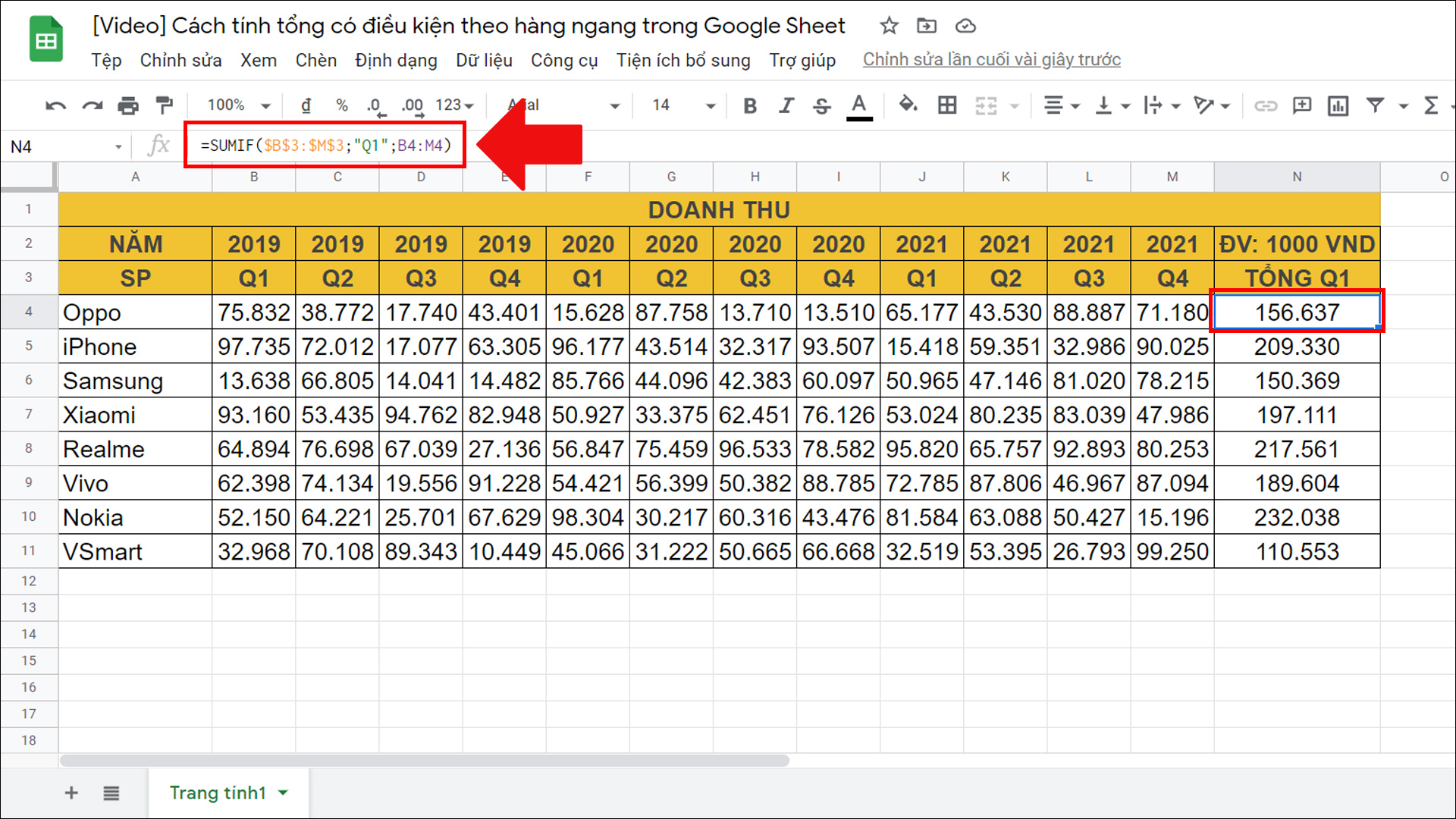Open the zoom 100% dropdown
The width and height of the screenshot is (1456, 819).
[x=239, y=105]
